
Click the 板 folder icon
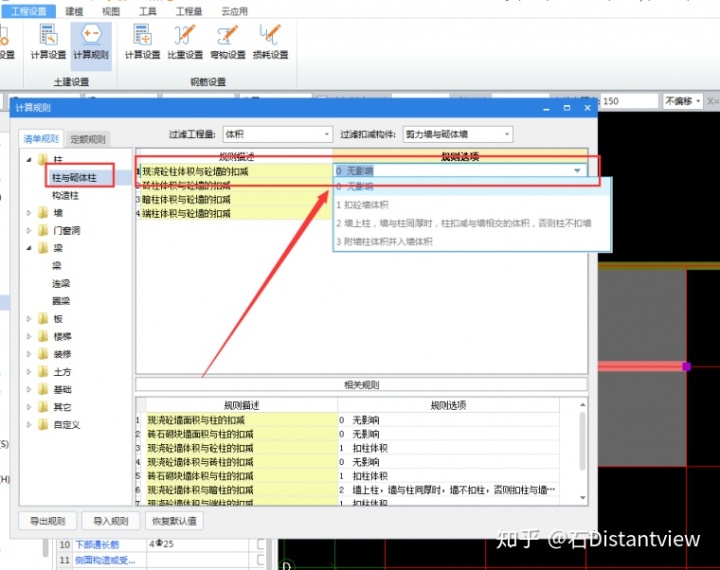pos(43,318)
